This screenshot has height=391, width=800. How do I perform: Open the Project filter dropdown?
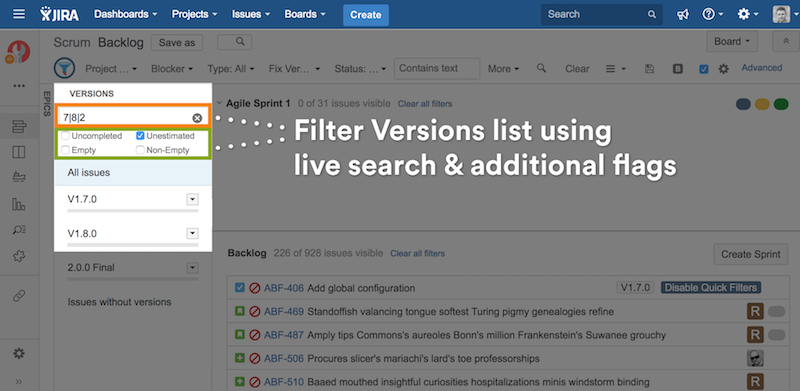coord(111,68)
